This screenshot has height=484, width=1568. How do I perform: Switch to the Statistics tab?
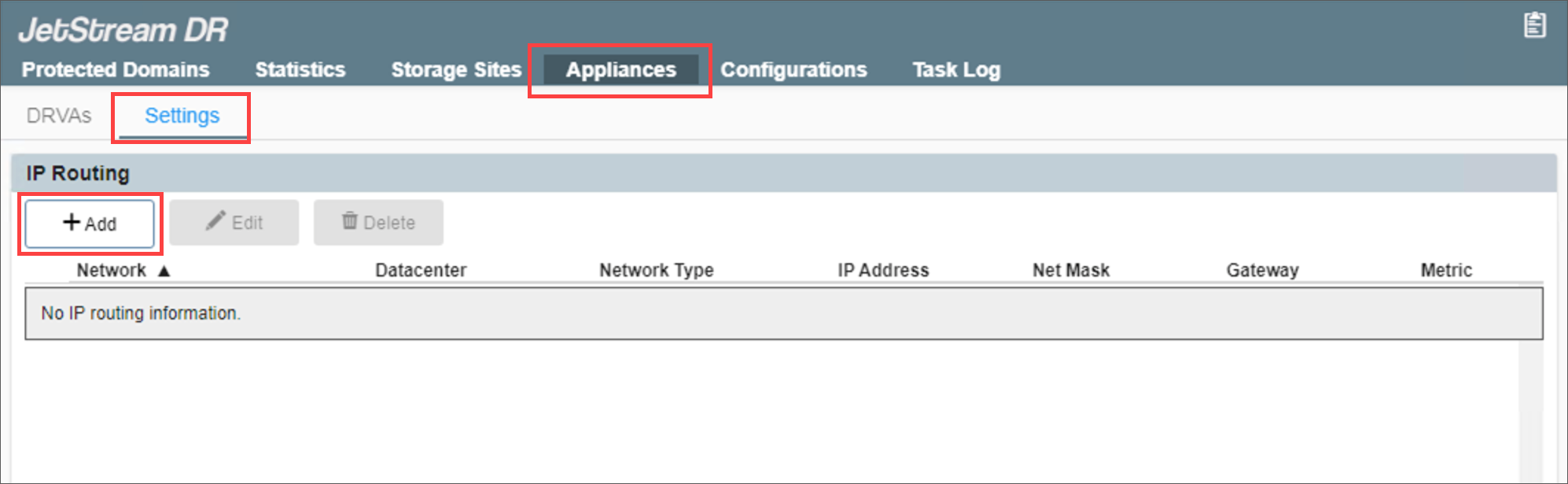300,70
